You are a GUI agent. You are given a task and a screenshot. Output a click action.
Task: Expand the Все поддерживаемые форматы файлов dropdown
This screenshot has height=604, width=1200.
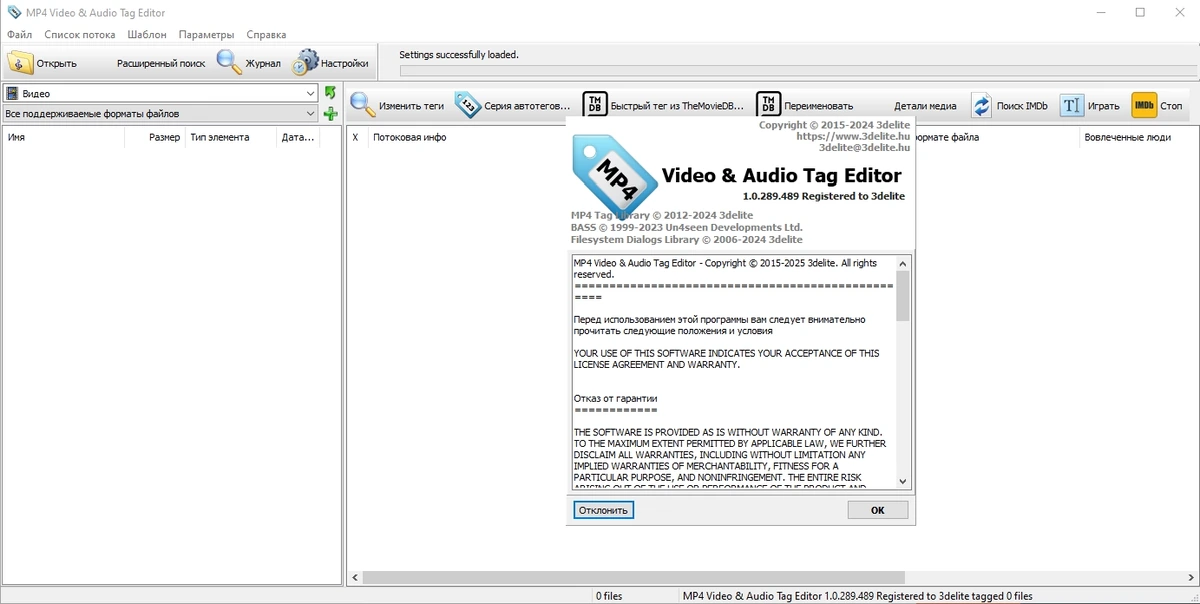311,114
